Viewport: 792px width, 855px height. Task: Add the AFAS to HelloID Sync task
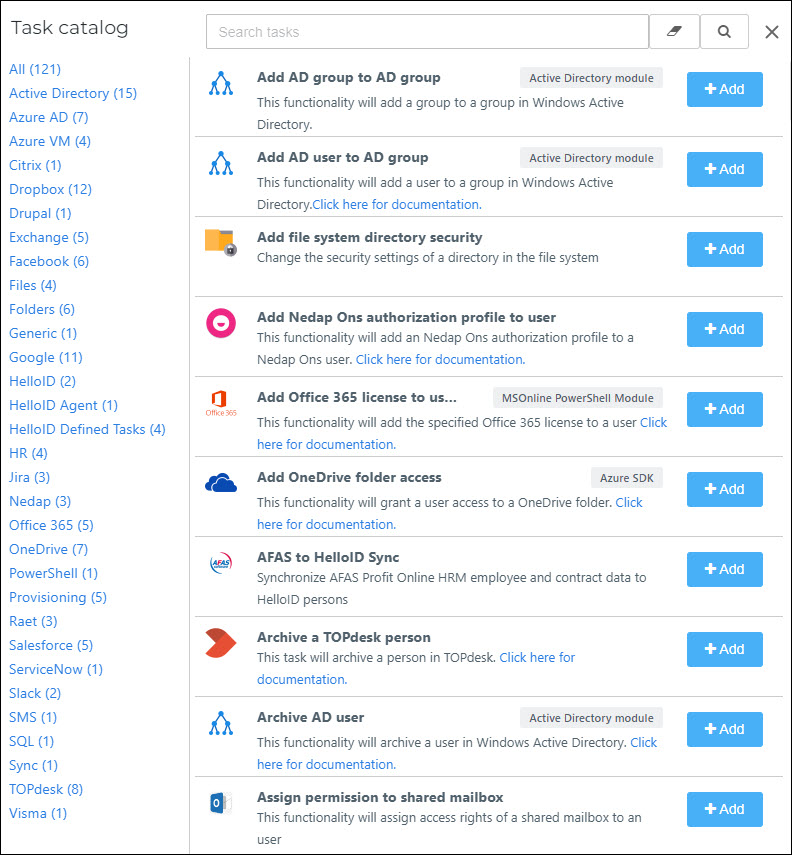(x=724, y=569)
